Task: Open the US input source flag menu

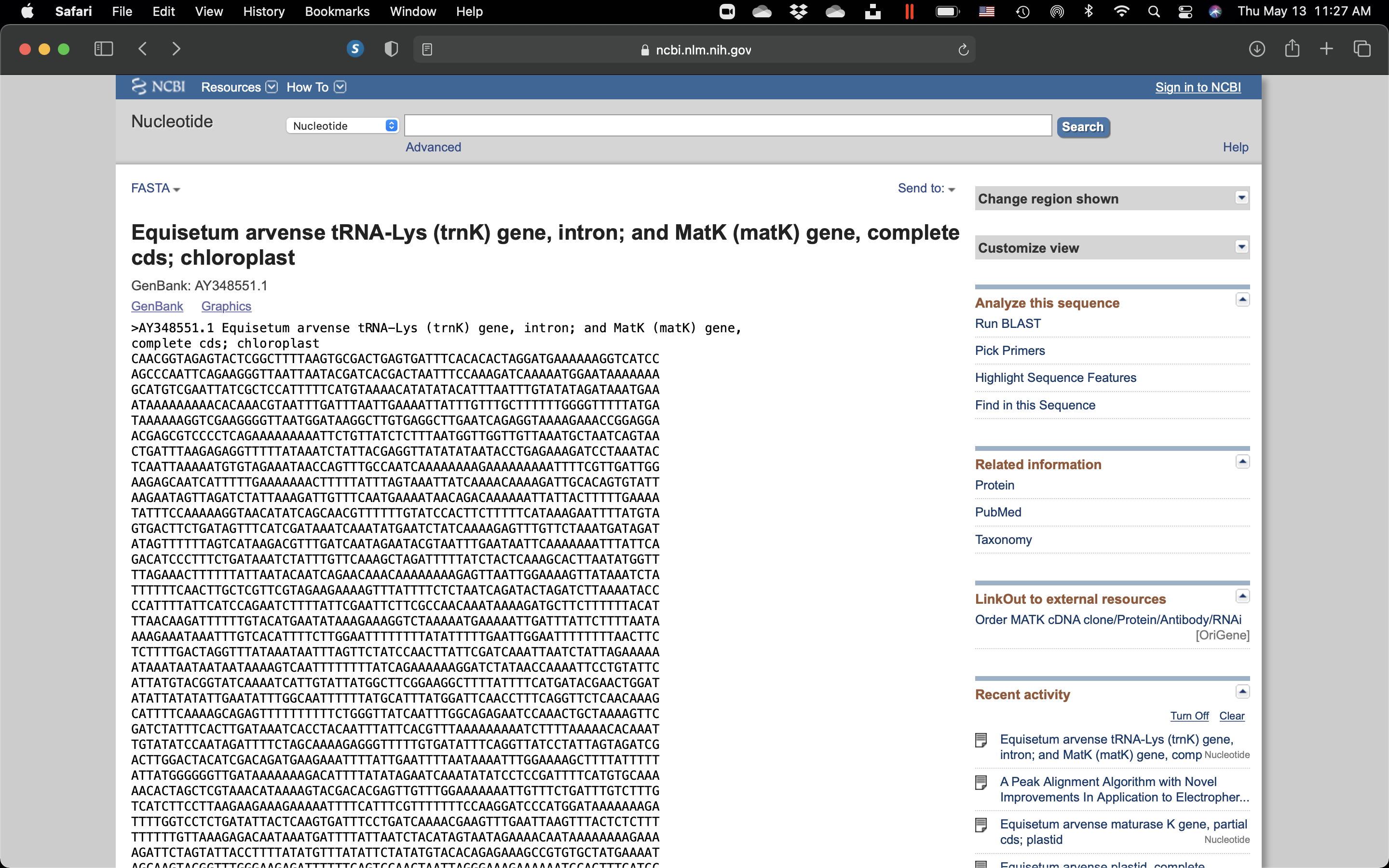Action: 987,12
